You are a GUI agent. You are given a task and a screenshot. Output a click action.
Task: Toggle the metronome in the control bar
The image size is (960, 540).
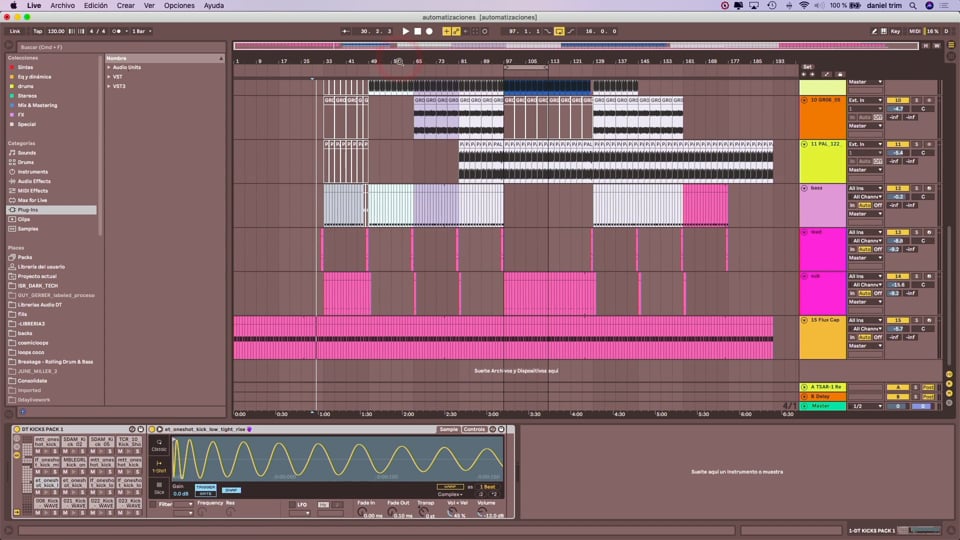click(x=117, y=31)
